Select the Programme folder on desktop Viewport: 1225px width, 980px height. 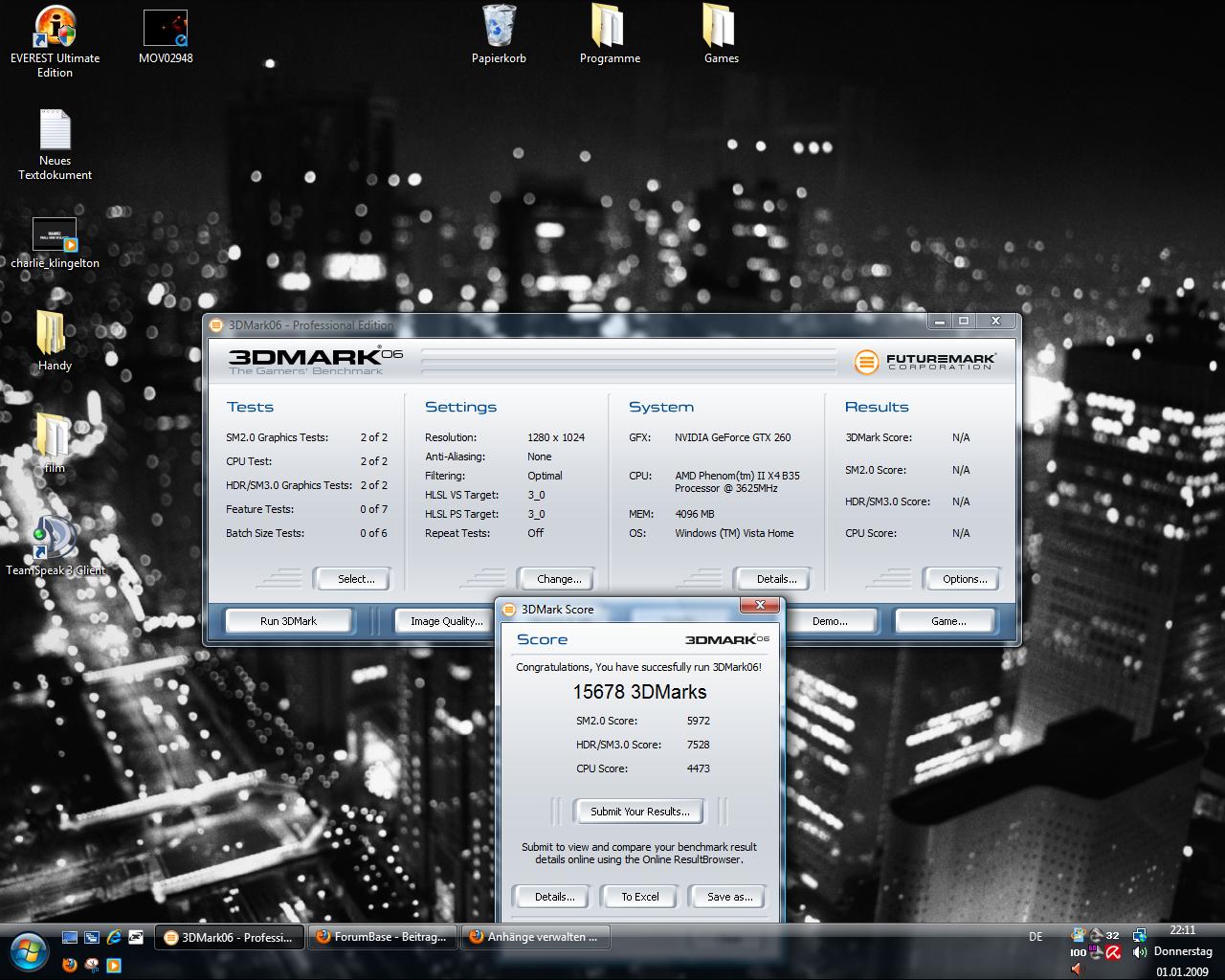[610, 34]
